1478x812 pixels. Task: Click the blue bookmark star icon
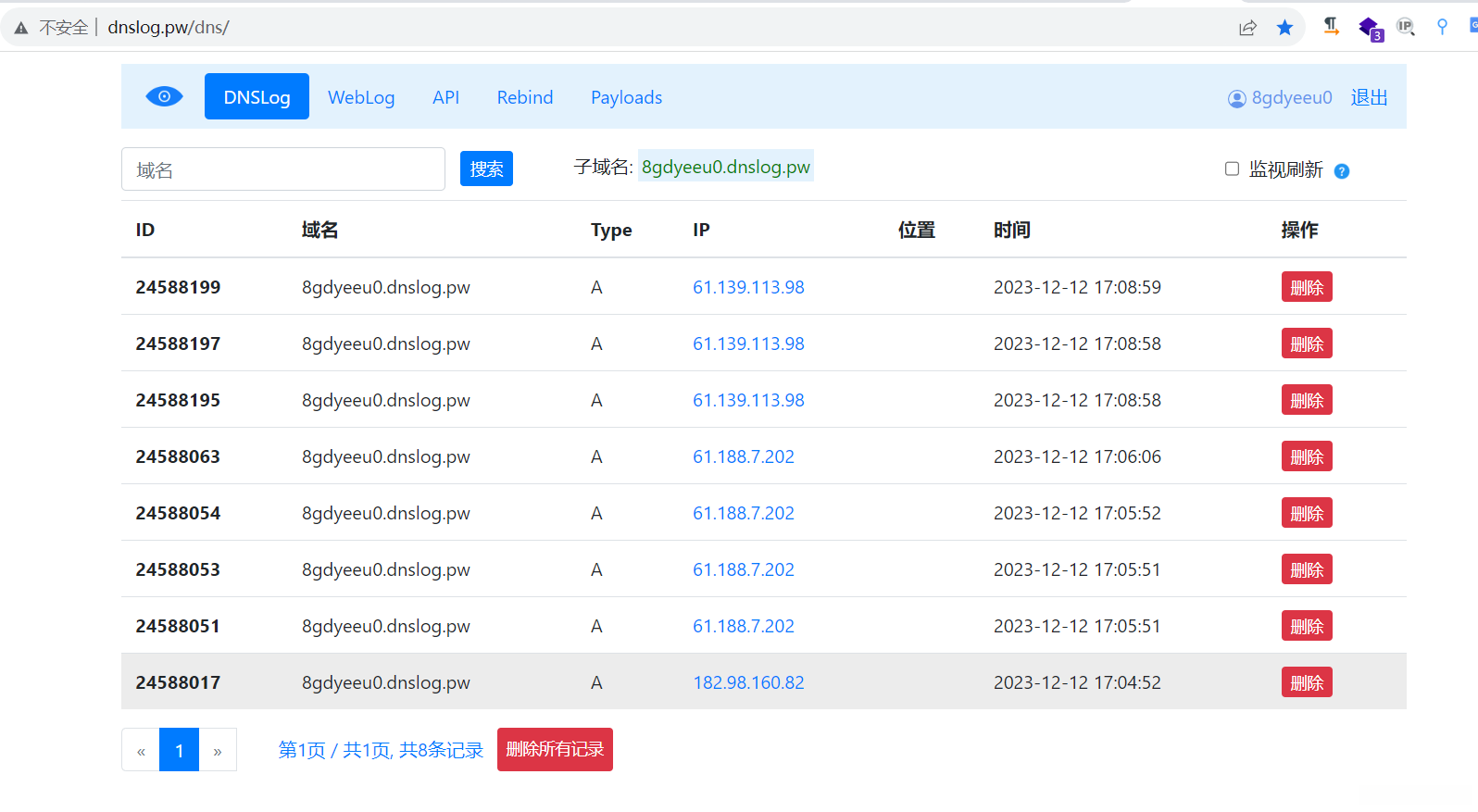click(x=1284, y=28)
